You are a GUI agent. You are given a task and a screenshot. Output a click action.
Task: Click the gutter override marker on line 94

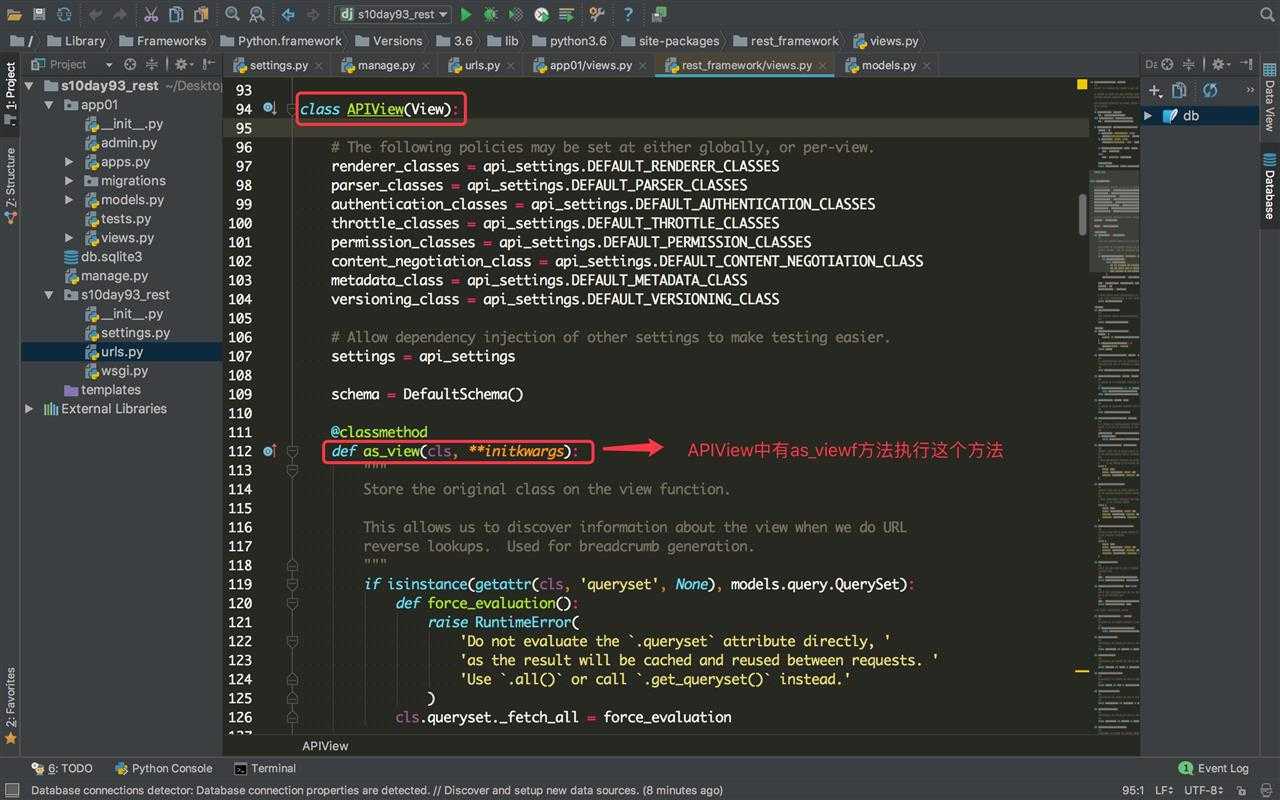tap(269, 108)
